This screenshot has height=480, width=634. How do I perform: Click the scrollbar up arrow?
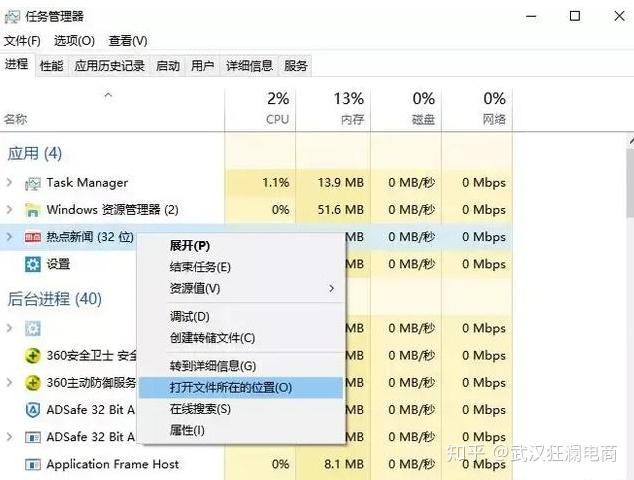pyautogui.click(x=631, y=141)
